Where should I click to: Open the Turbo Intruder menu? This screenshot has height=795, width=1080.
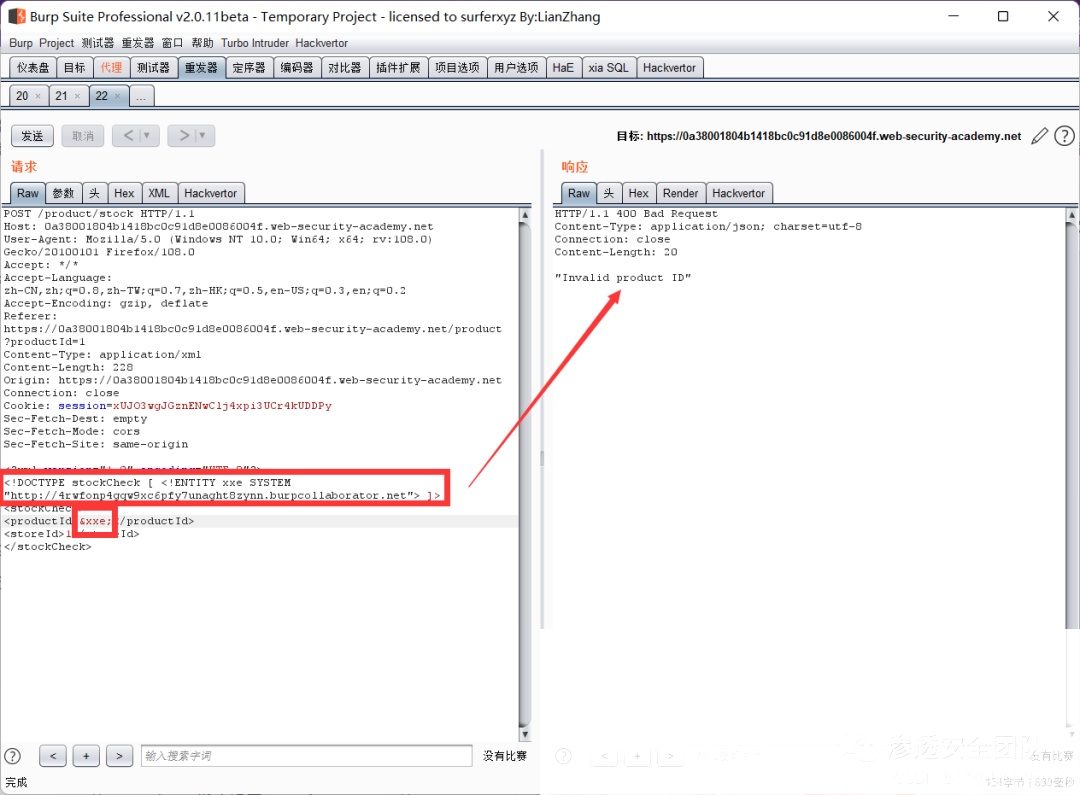click(x=255, y=43)
